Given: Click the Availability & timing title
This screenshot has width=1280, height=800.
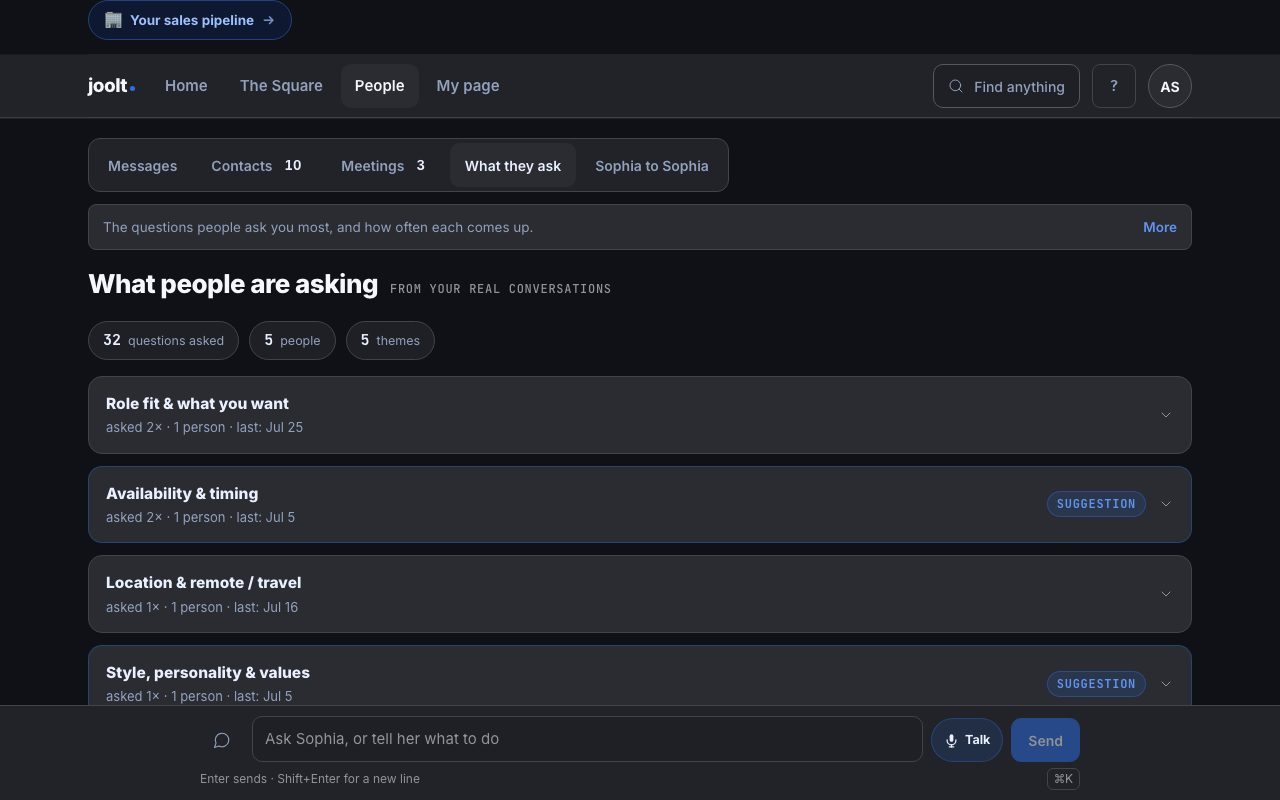Looking at the screenshot, I should point(182,494).
